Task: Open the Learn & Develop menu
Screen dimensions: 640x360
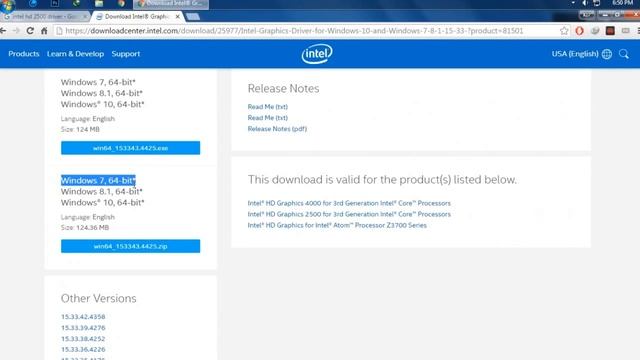Action: pos(76,54)
